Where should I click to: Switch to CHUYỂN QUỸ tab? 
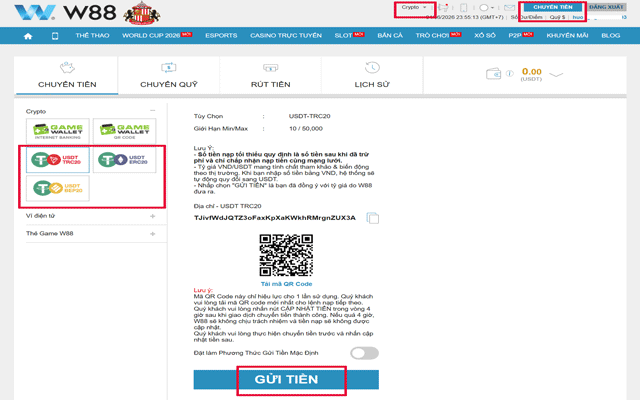(x=169, y=76)
